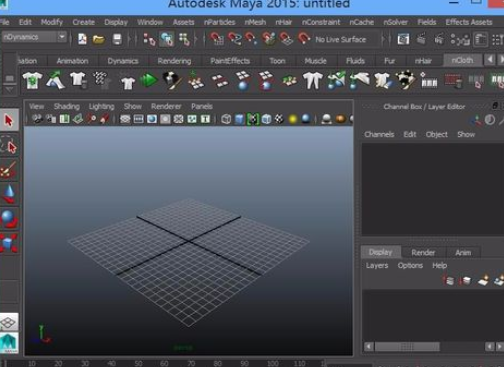
Task: Switch to select by component type mode
Action: point(184,39)
